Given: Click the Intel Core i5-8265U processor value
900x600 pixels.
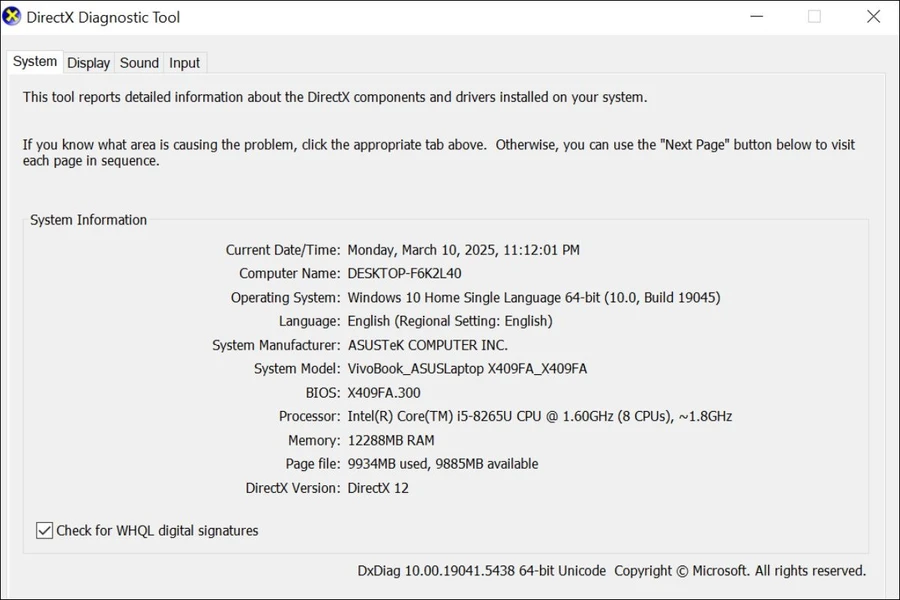Looking at the screenshot, I should 540,416.
